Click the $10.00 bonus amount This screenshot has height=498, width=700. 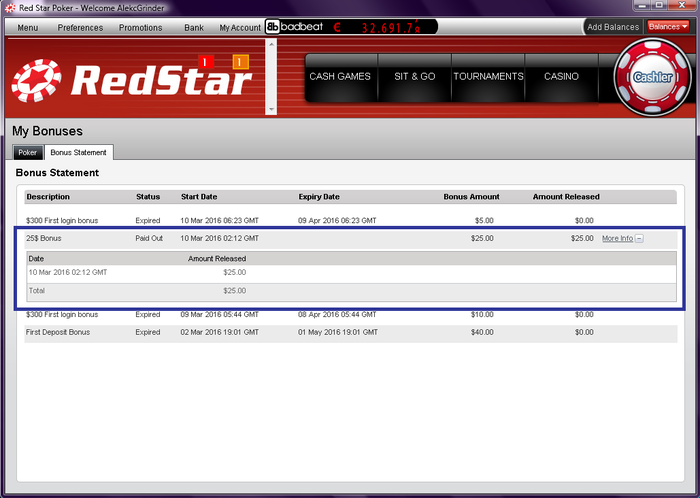[x=482, y=315]
